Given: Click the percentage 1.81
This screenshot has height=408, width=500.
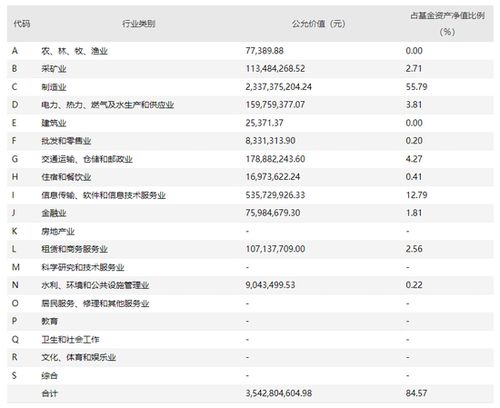Looking at the screenshot, I should click(x=414, y=213).
